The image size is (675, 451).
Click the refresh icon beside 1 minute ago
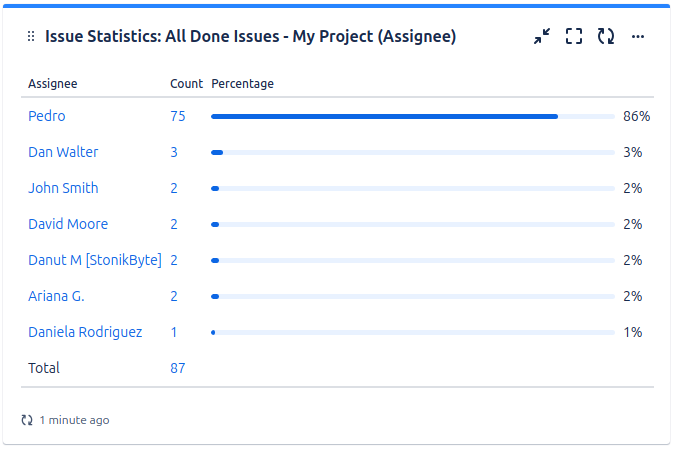pos(27,420)
